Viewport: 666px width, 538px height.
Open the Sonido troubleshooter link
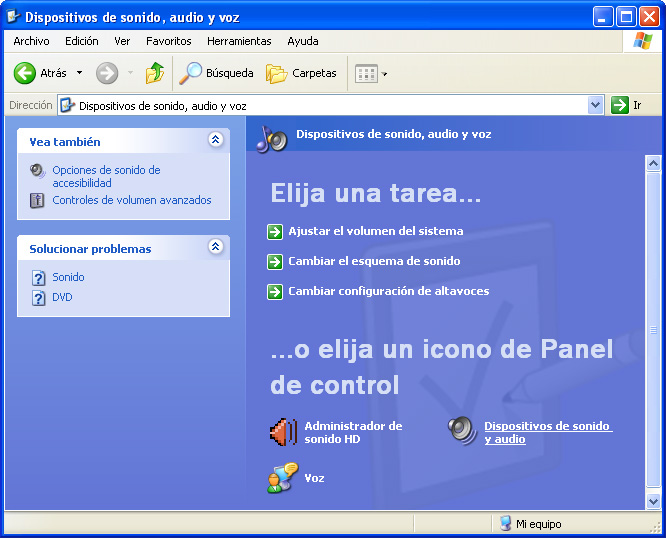click(68, 277)
